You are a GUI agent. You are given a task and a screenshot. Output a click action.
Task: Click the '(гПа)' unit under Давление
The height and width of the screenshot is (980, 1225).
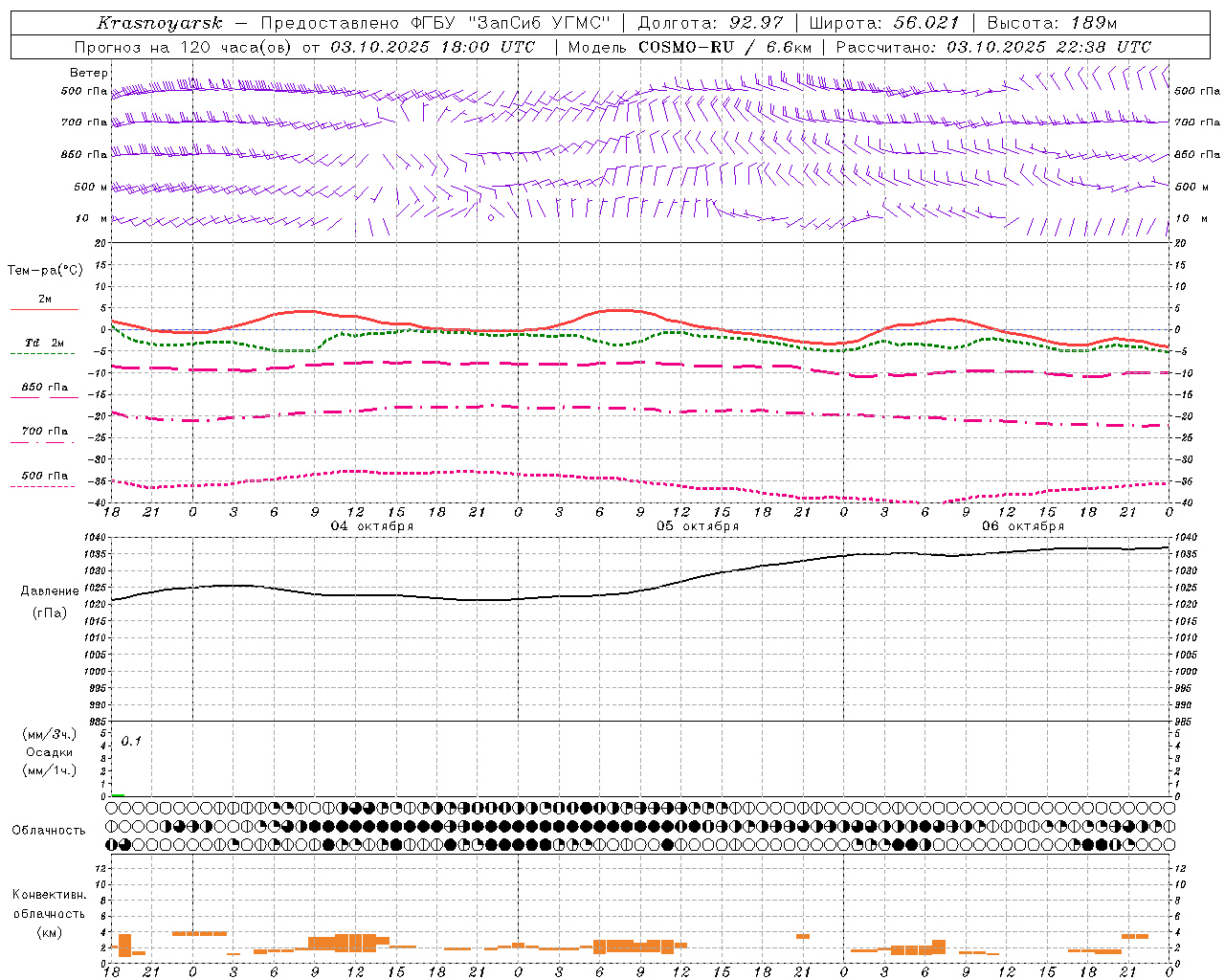50,612
